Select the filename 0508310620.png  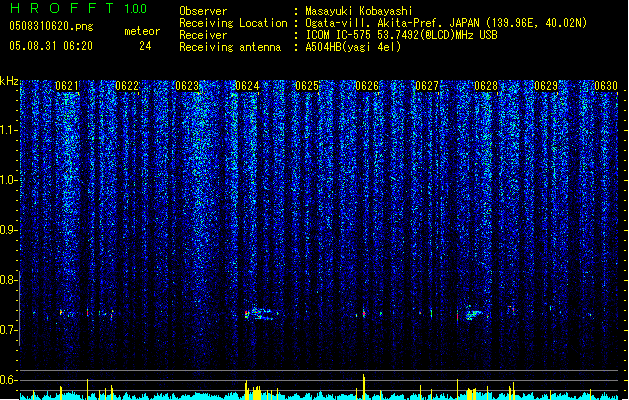(51, 26)
